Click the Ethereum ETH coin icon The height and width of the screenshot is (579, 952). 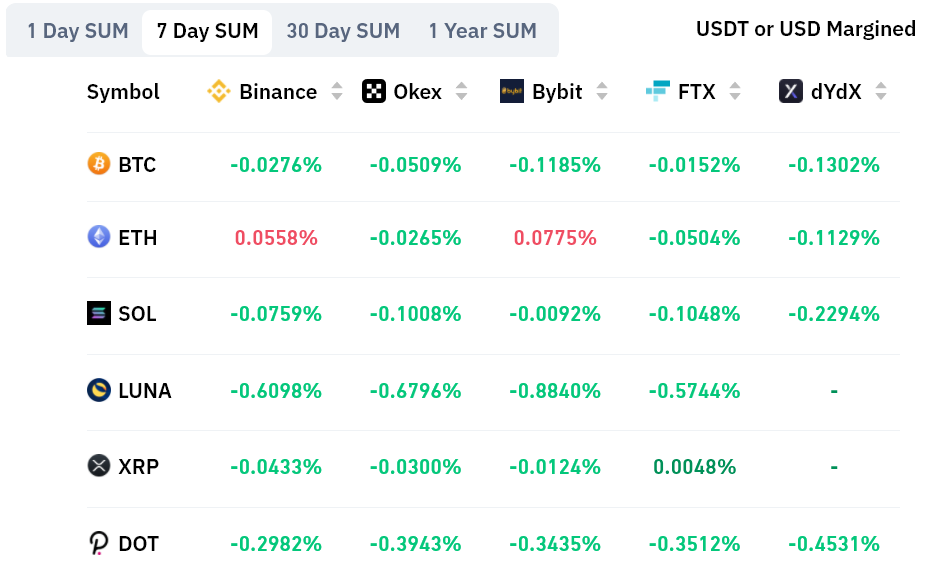[99, 237]
